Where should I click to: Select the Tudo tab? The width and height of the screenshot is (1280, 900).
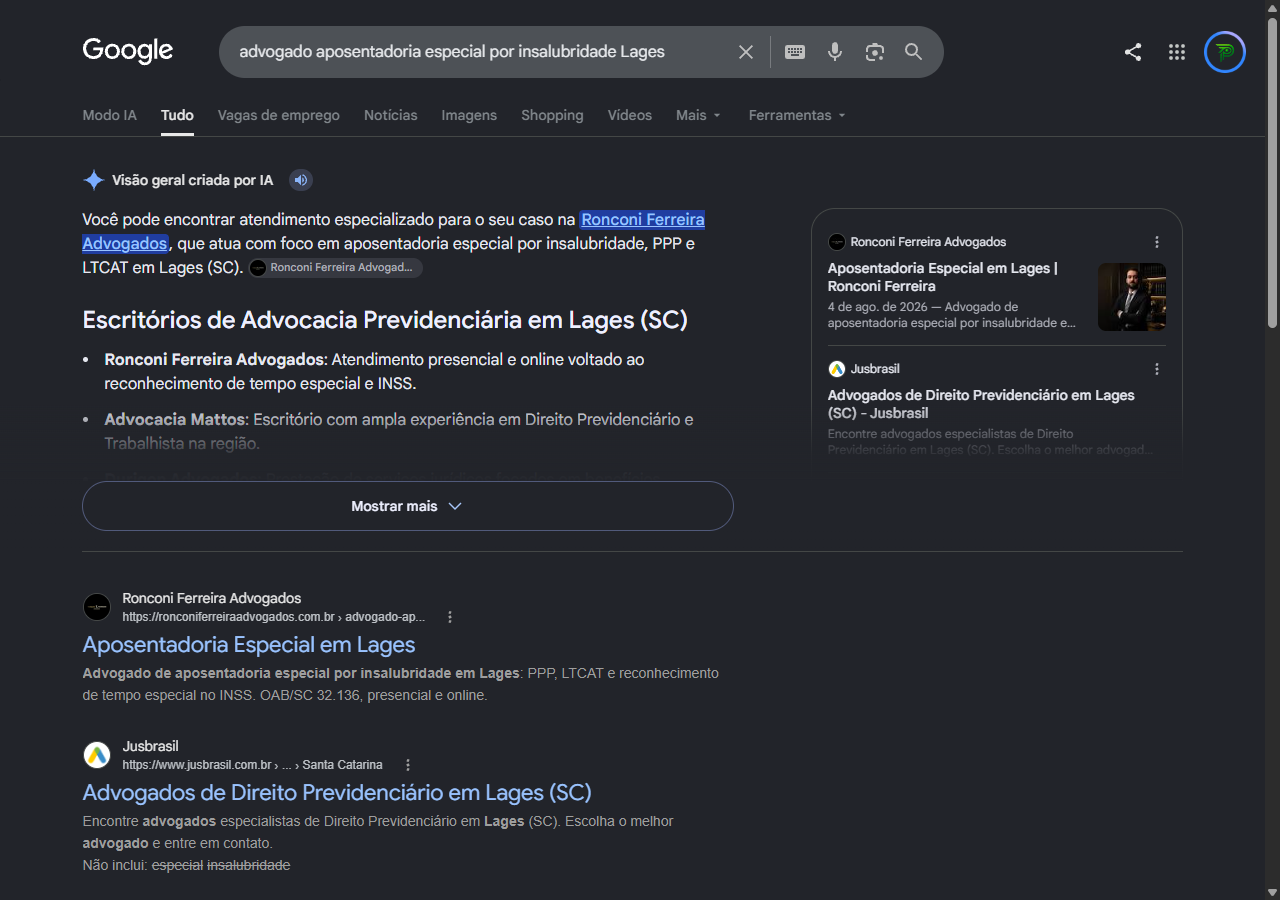(177, 115)
